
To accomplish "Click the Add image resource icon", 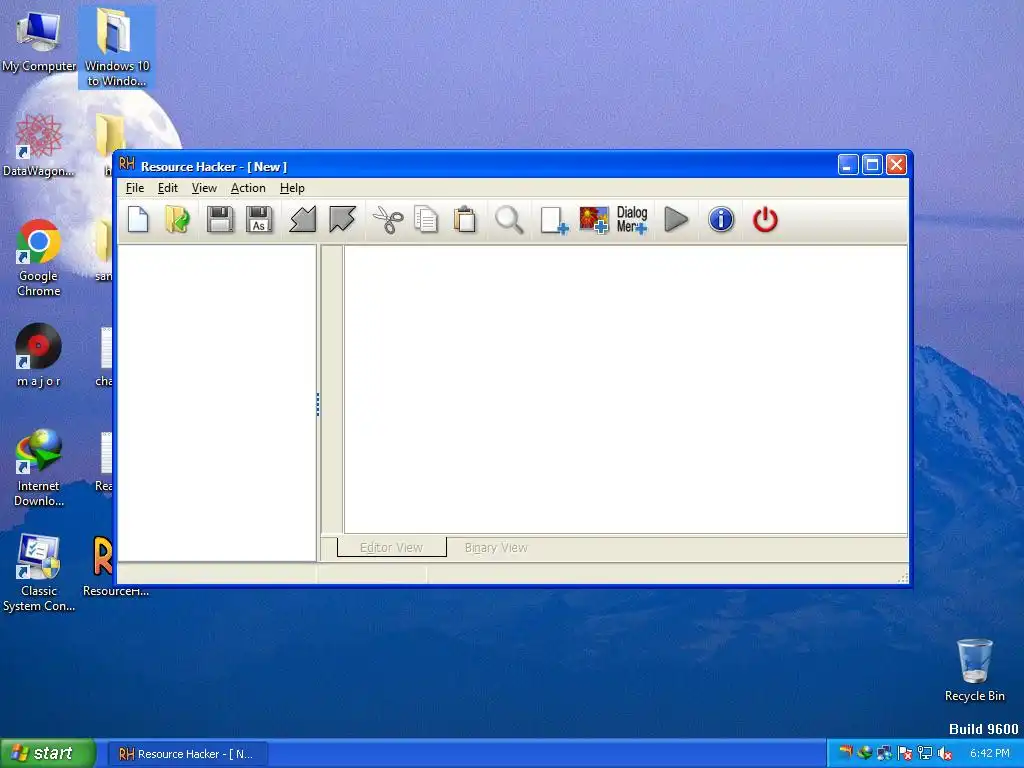I will [594, 219].
